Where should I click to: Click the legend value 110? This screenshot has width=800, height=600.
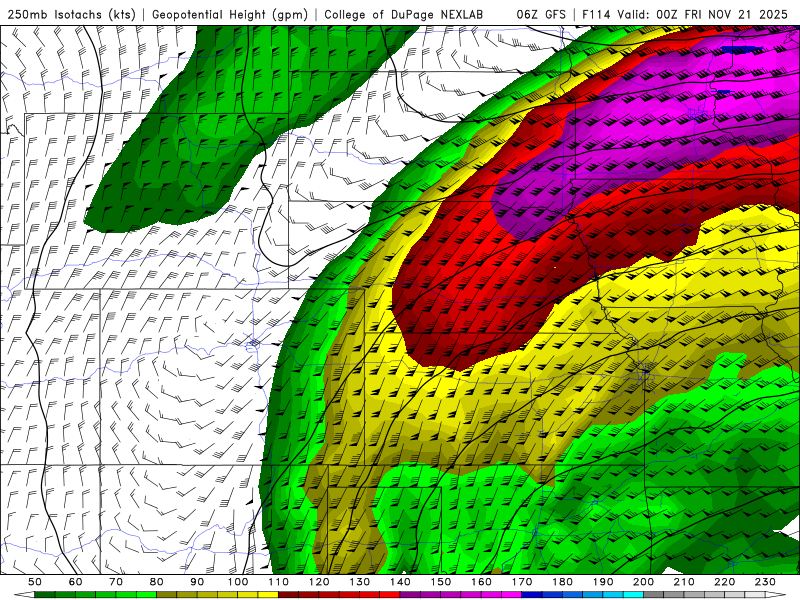pos(279,582)
